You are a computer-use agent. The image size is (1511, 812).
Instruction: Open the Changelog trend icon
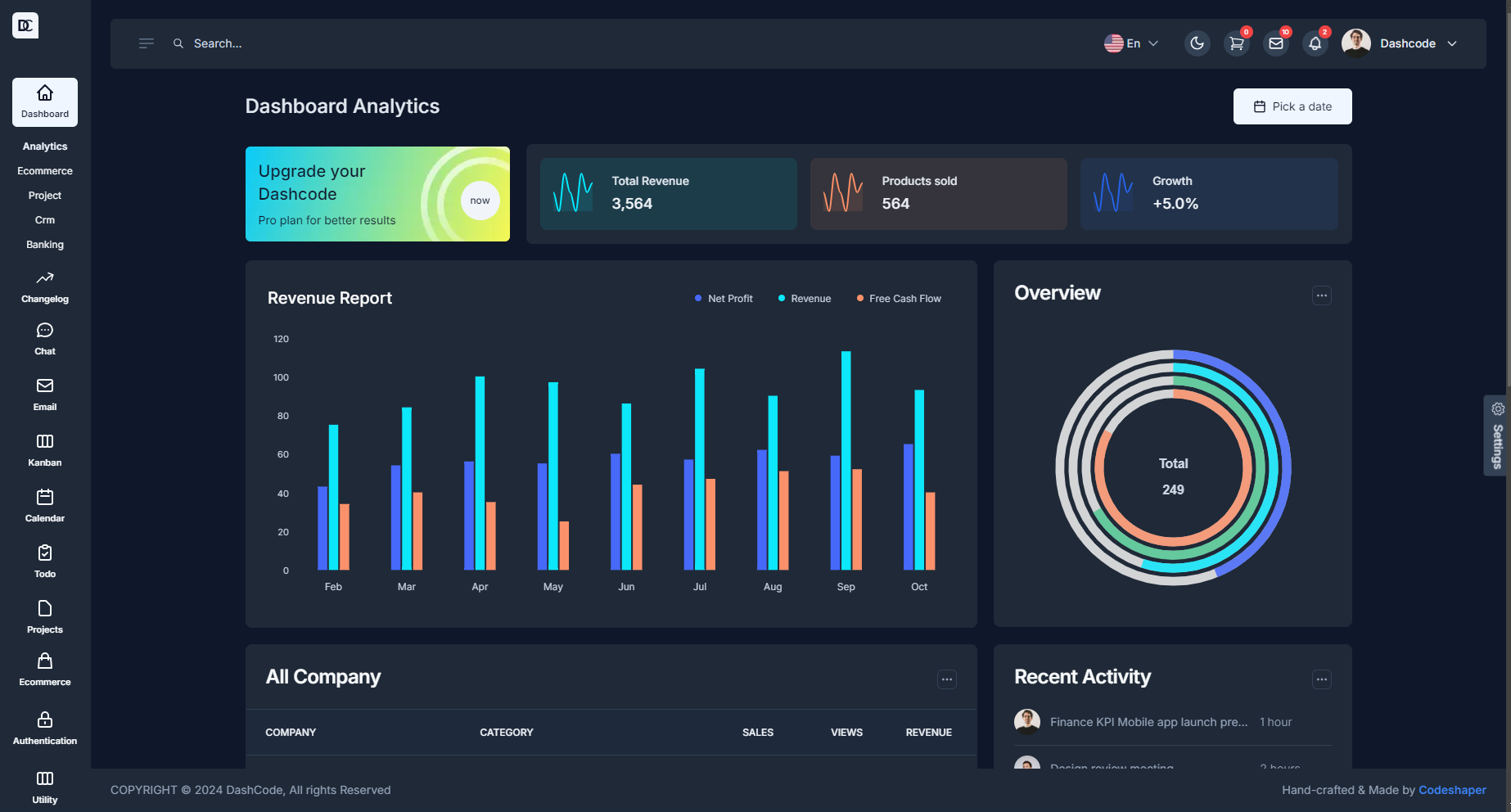pyautogui.click(x=45, y=278)
